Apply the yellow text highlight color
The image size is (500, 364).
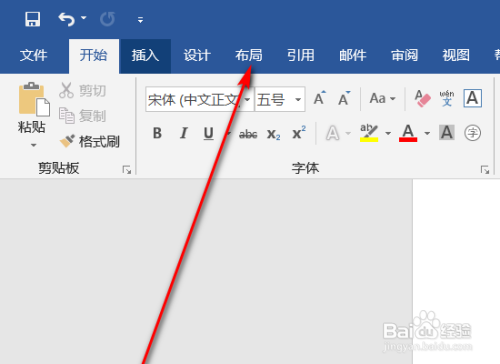369,133
